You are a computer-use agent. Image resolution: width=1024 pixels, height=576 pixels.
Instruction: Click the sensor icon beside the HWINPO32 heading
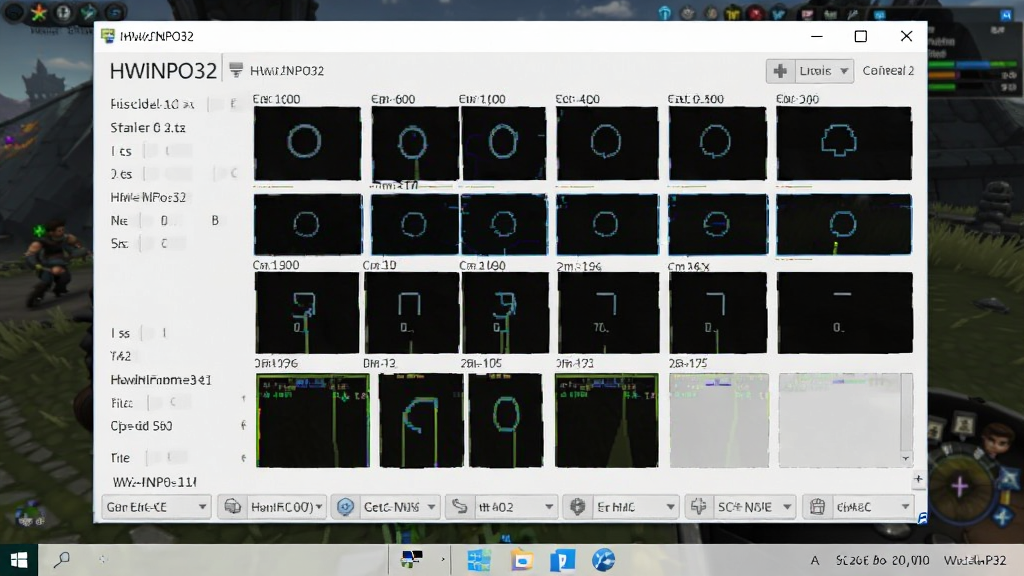point(236,70)
